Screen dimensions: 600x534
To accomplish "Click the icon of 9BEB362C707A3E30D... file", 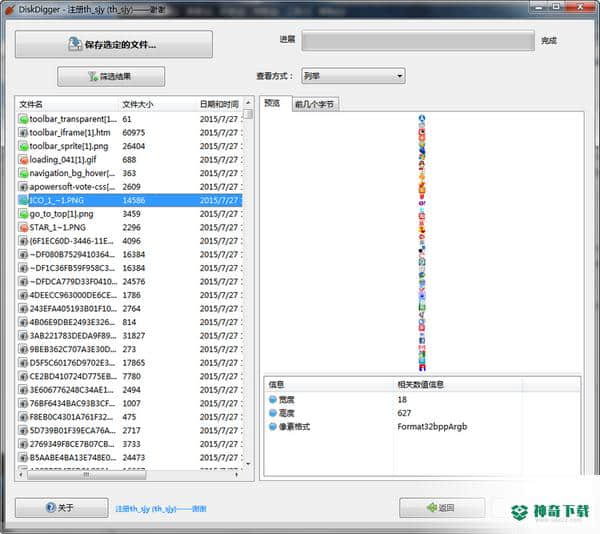I will [x=23, y=349].
